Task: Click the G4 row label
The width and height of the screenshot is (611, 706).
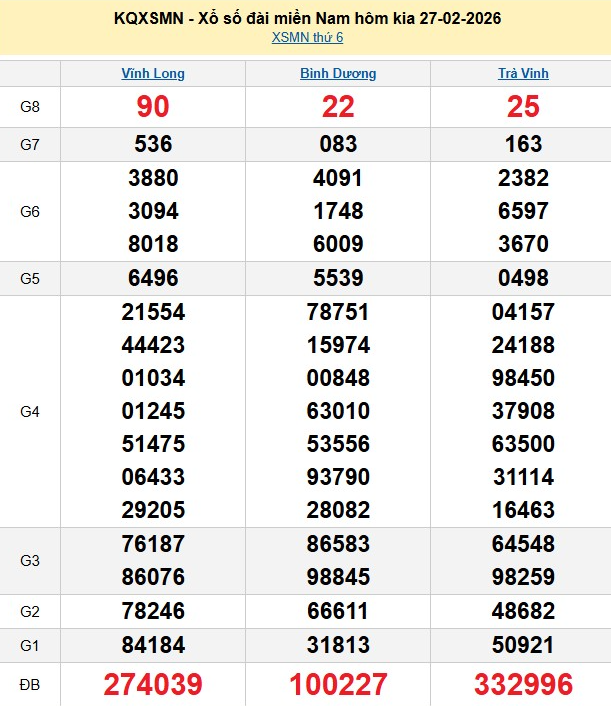Action: (30, 411)
